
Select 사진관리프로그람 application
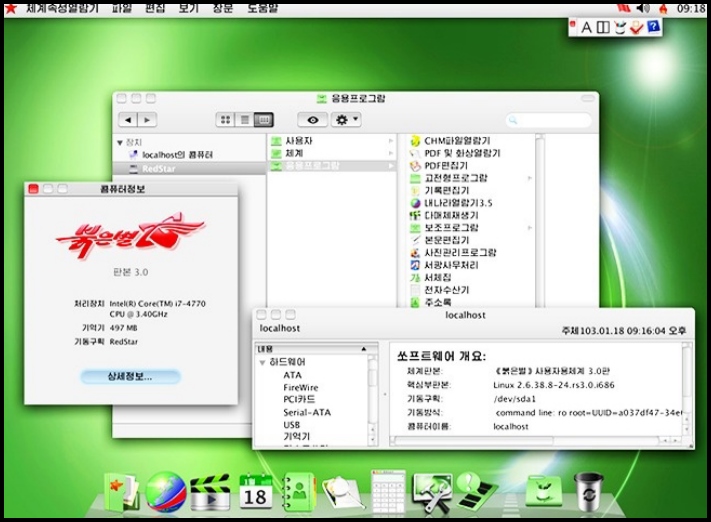tap(460, 253)
